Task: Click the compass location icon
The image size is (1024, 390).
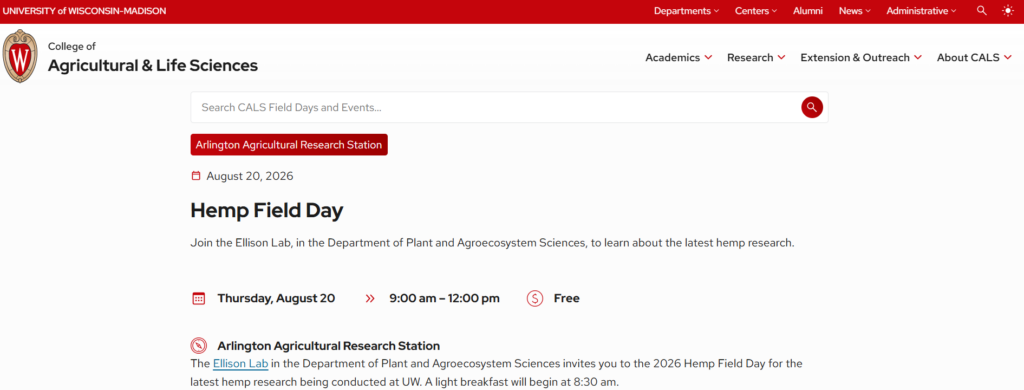Action: coord(199,346)
